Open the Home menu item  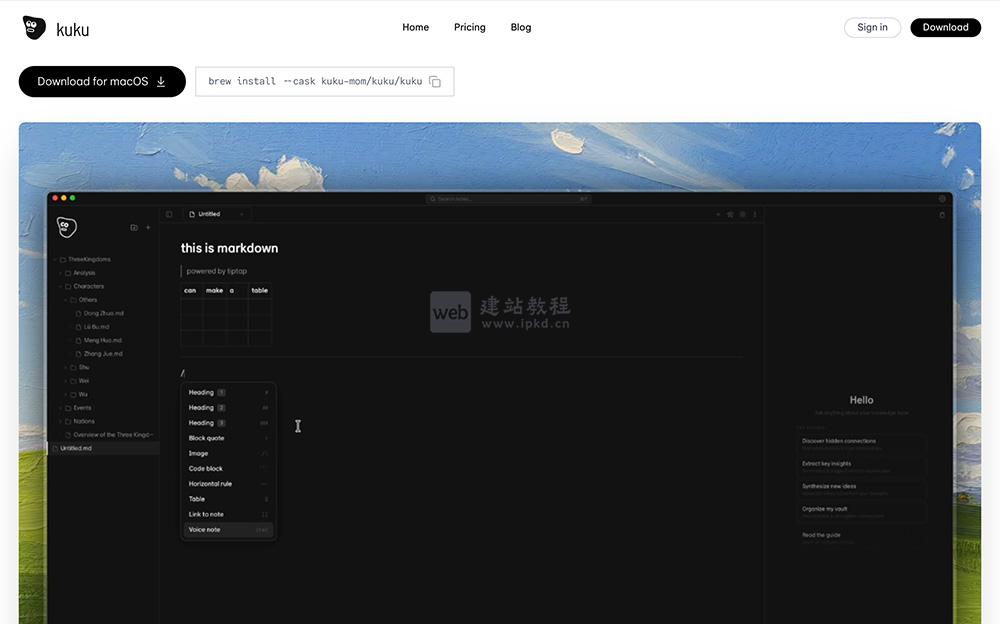[x=415, y=27]
